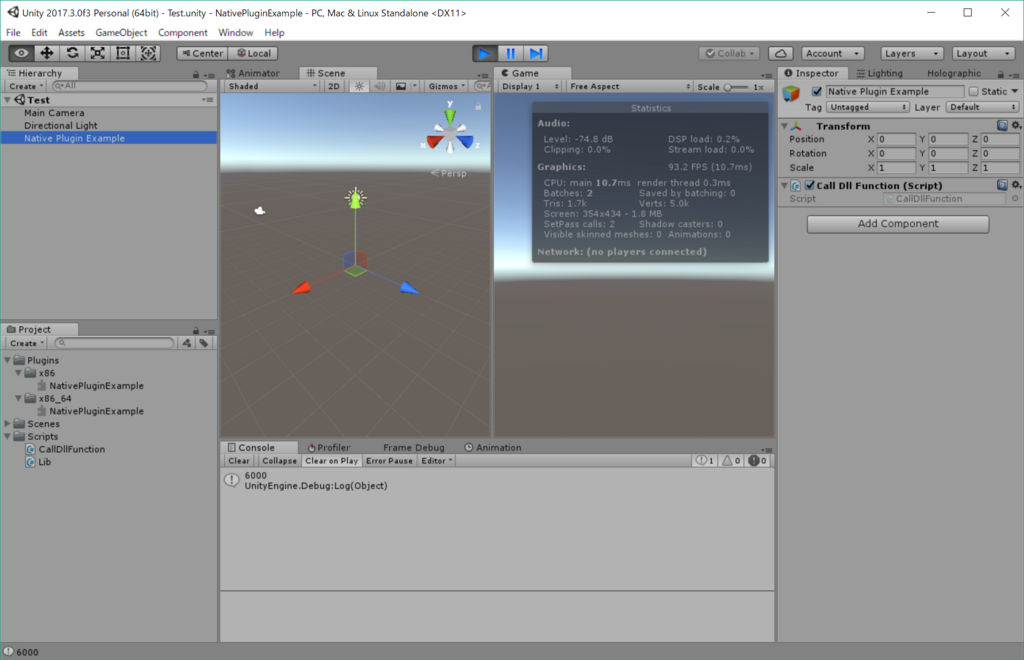This screenshot has width=1024, height=660.
Task: Switch to the Profiler tab
Action: (329, 447)
